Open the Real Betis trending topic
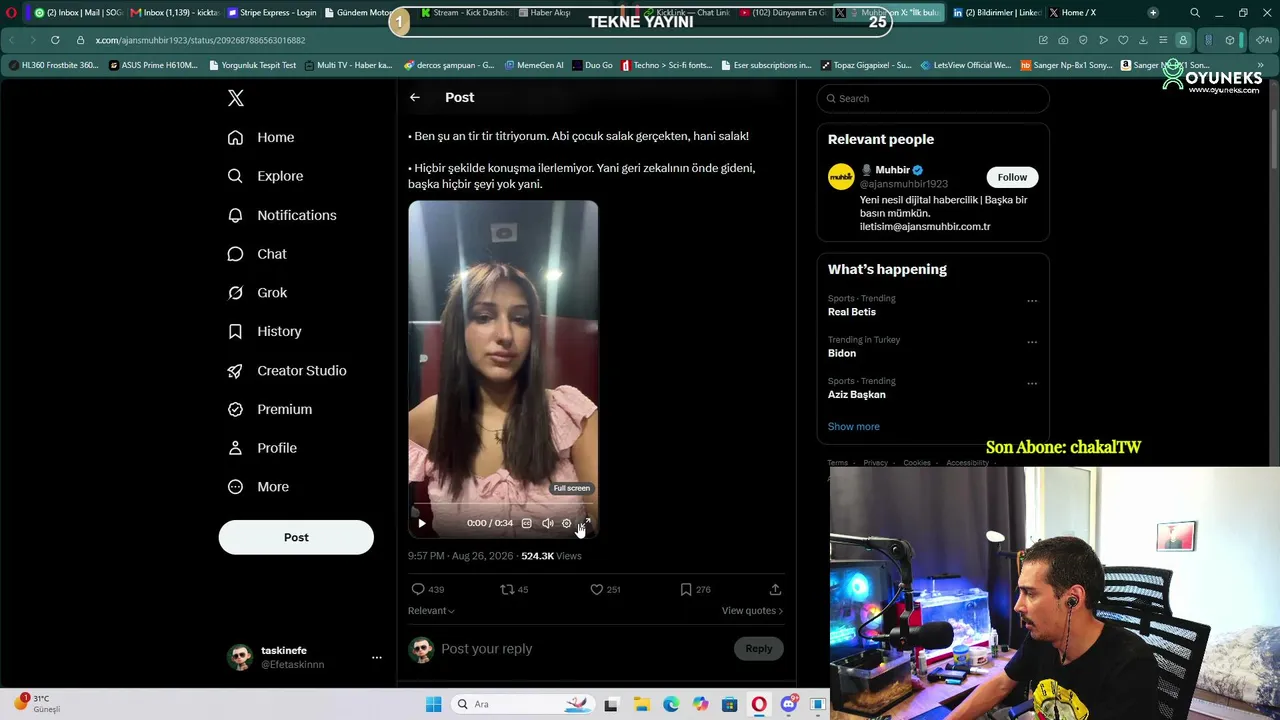This screenshot has height=720, width=1280. tap(852, 312)
